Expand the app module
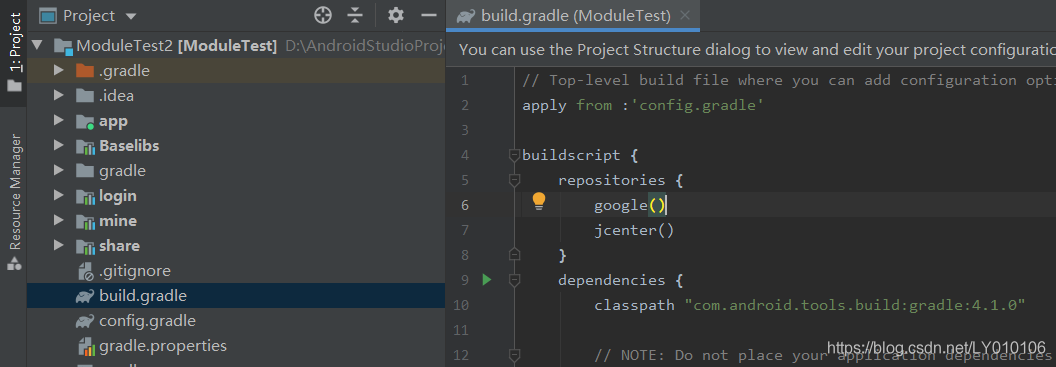 coord(59,121)
